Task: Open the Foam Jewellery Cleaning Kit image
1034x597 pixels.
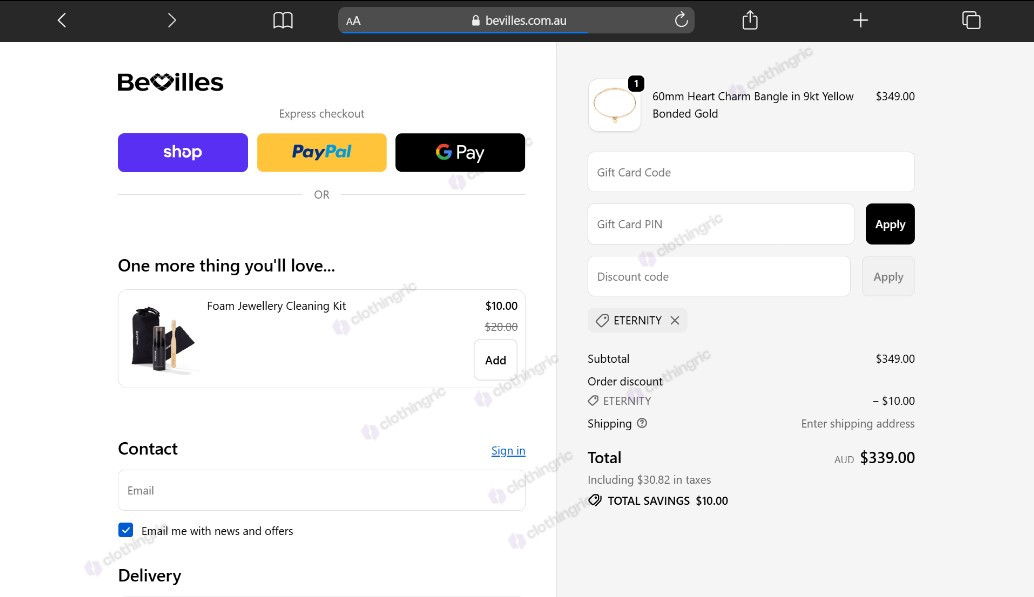Action: (162, 338)
